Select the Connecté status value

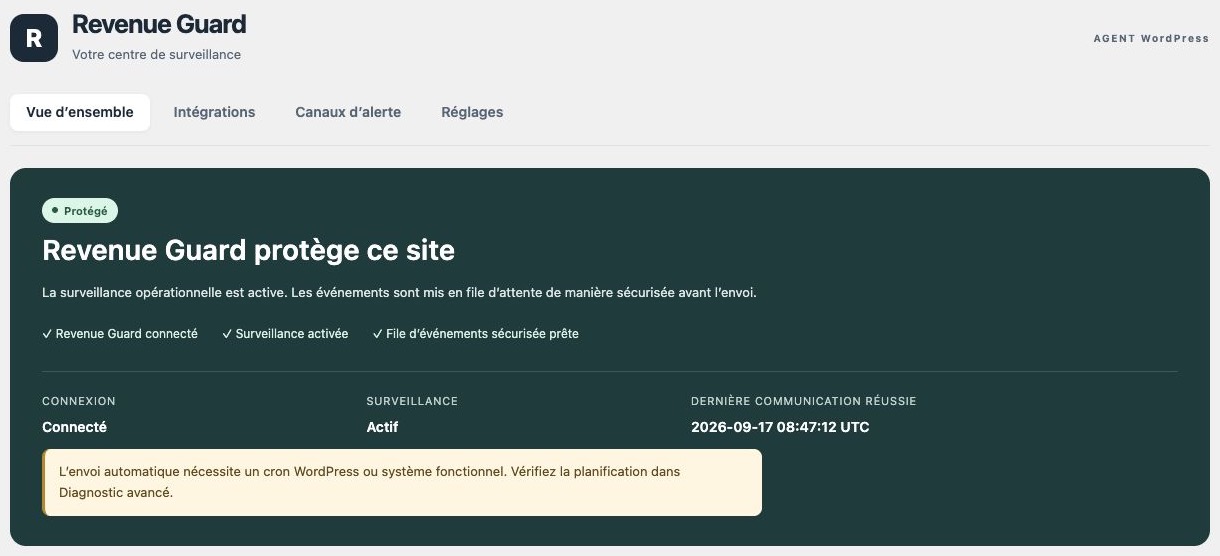[74, 427]
